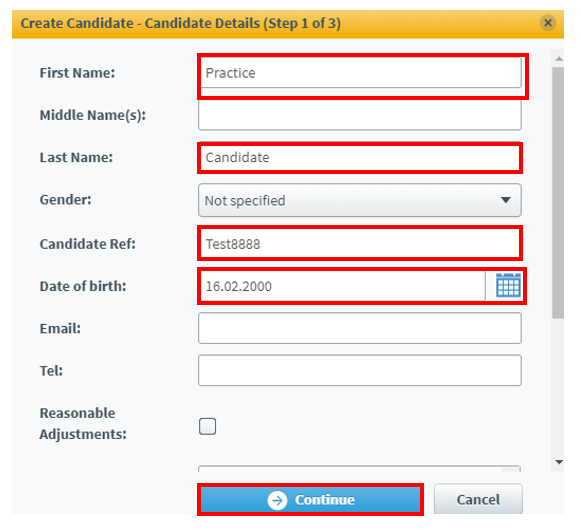Click the partially visible field below checkbox
Viewport: 580px width, 529px height.
click(x=359, y=468)
